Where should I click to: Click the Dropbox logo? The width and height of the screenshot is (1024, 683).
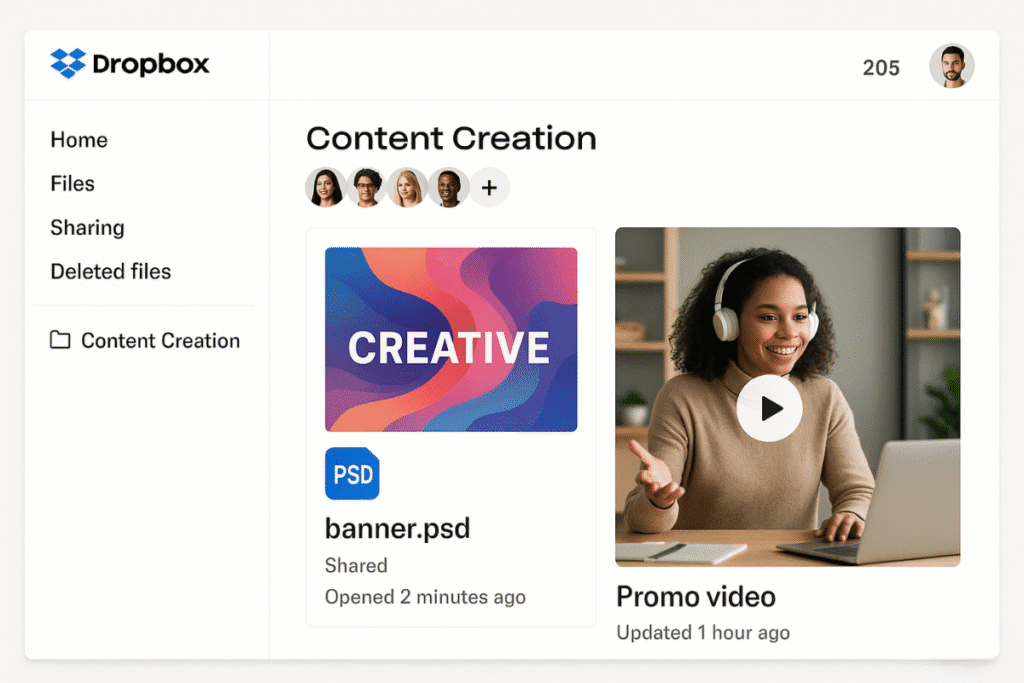pos(129,64)
